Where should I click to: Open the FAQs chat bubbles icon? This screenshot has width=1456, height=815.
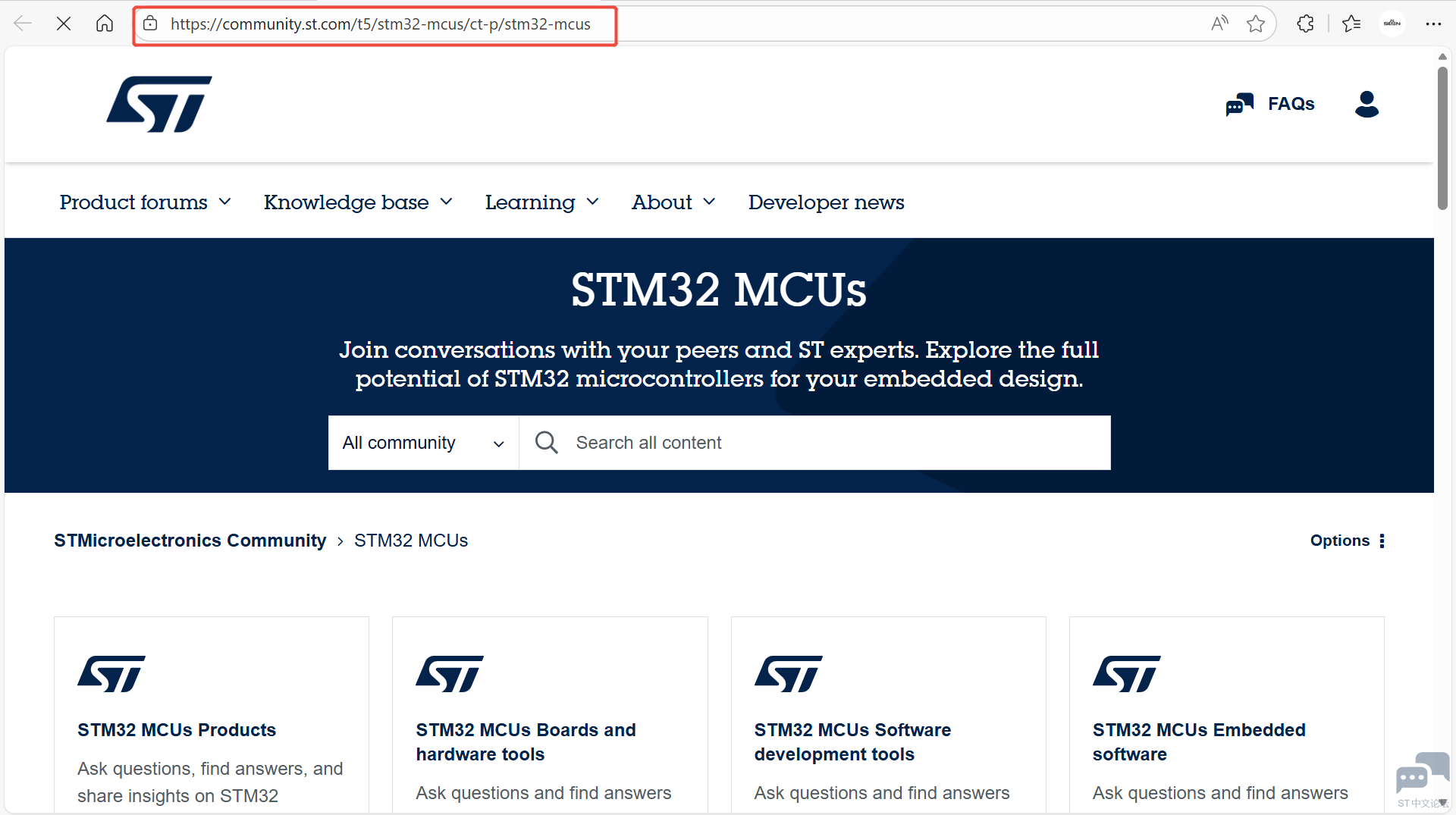coord(1240,105)
